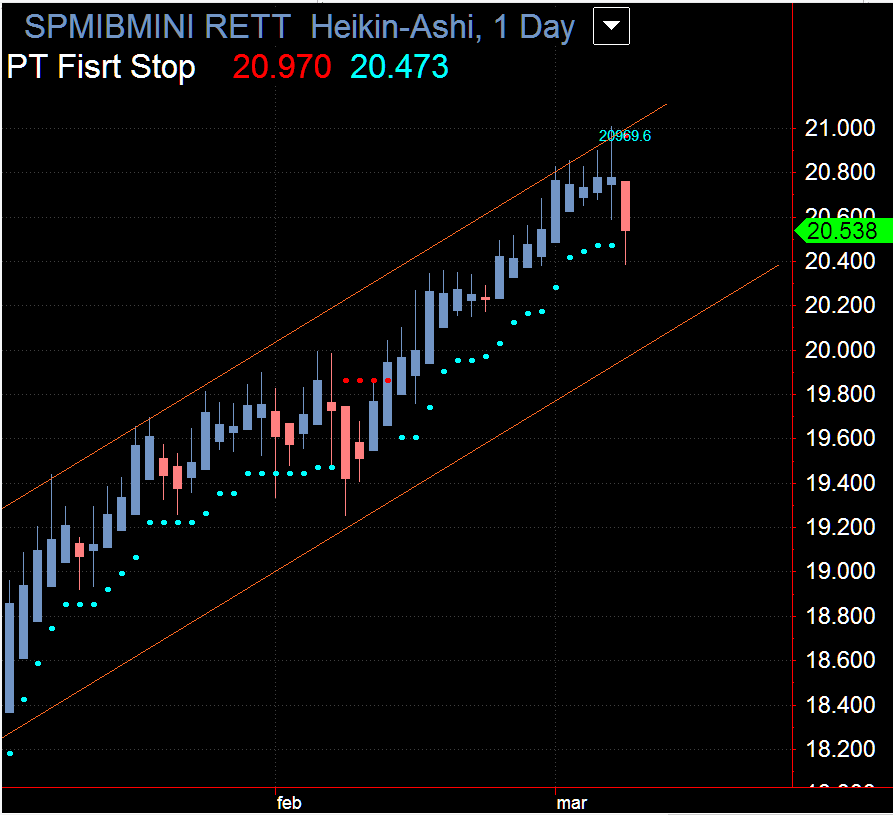Select the PT Fisrt Stop indicator label

(x=101, y=67)
